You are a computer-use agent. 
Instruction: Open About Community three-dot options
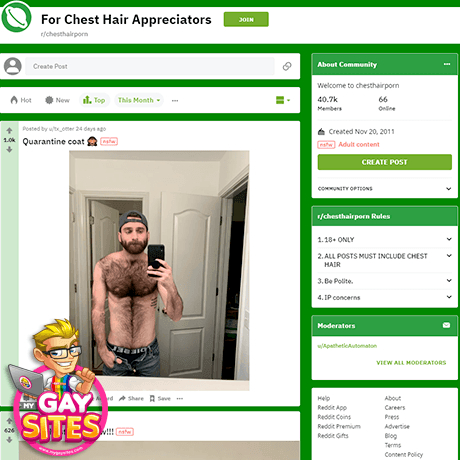[x=447, y=64]
